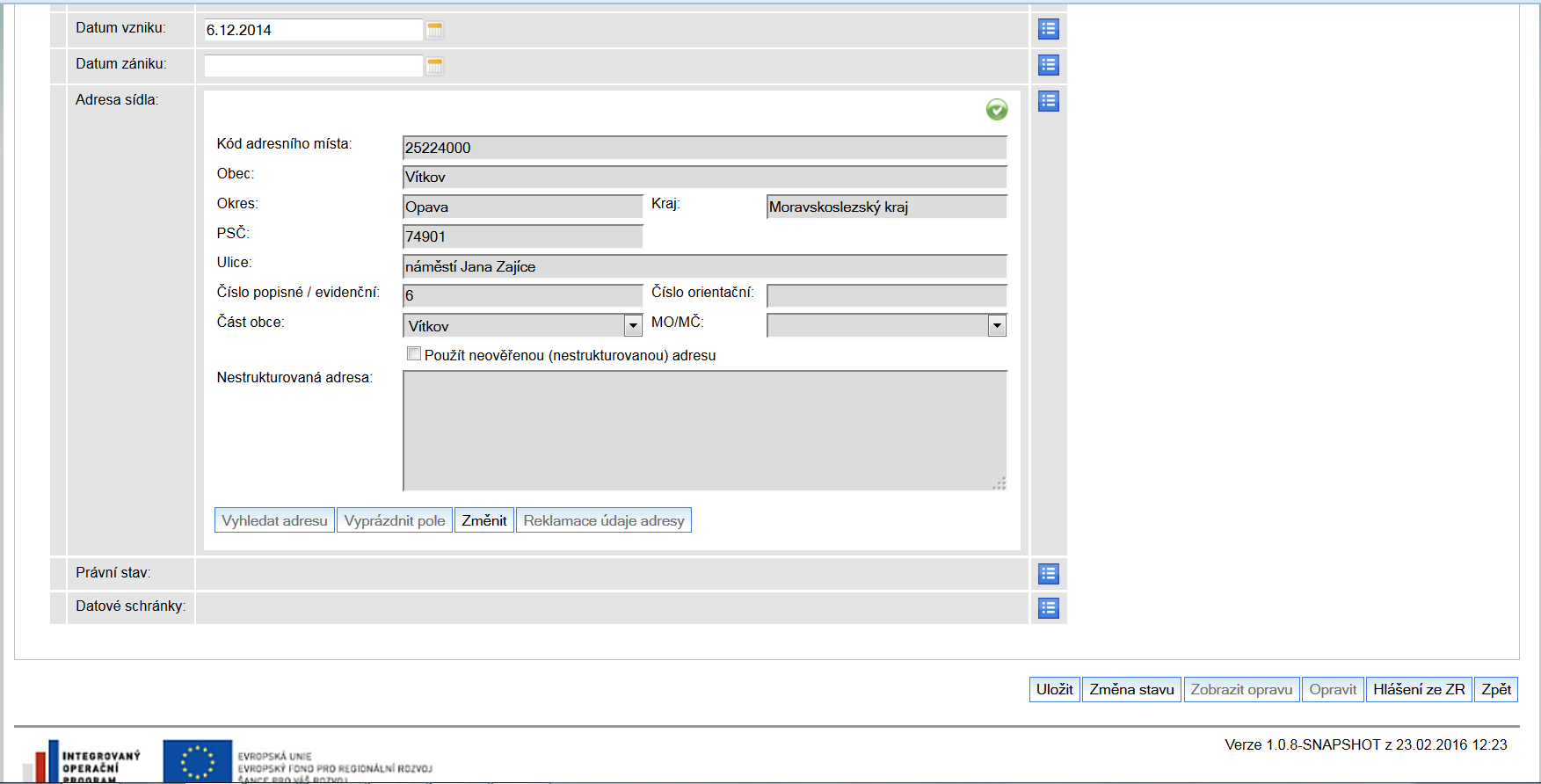
Task: Click the PSČ field 74901
Action: pos(523,236)
